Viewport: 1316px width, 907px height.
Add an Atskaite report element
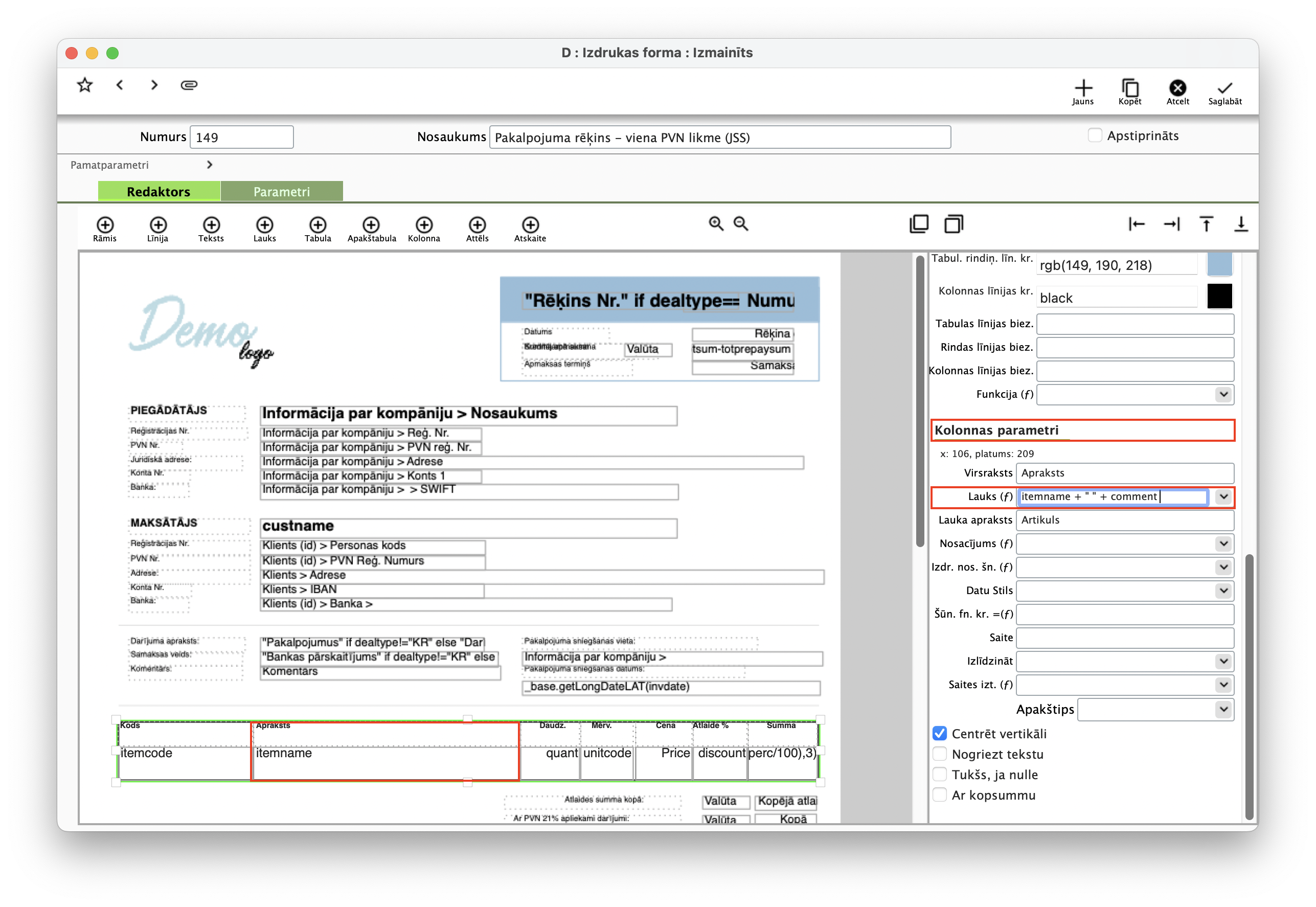(x=530, y=230)
